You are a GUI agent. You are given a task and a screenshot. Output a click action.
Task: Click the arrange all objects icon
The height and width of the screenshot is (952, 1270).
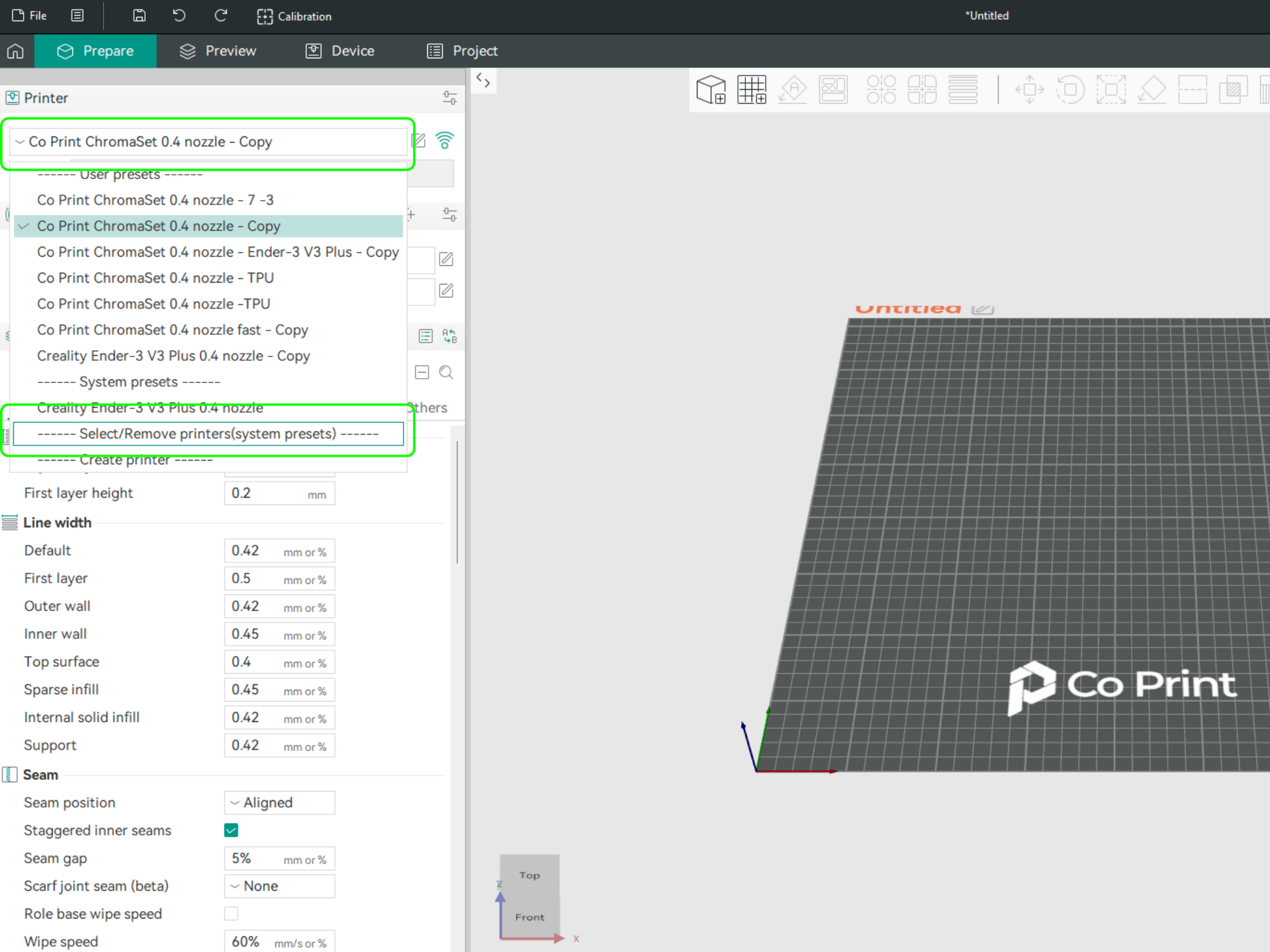tap(833, 90)
